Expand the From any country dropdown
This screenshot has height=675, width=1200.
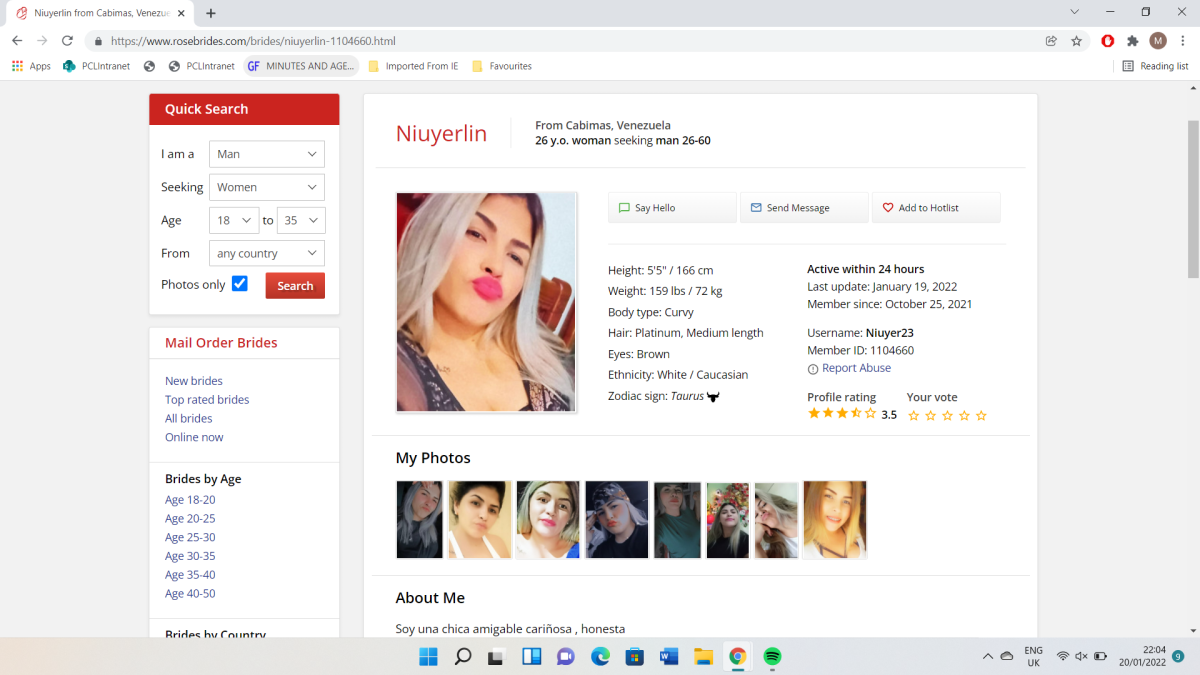pos(267,253)
